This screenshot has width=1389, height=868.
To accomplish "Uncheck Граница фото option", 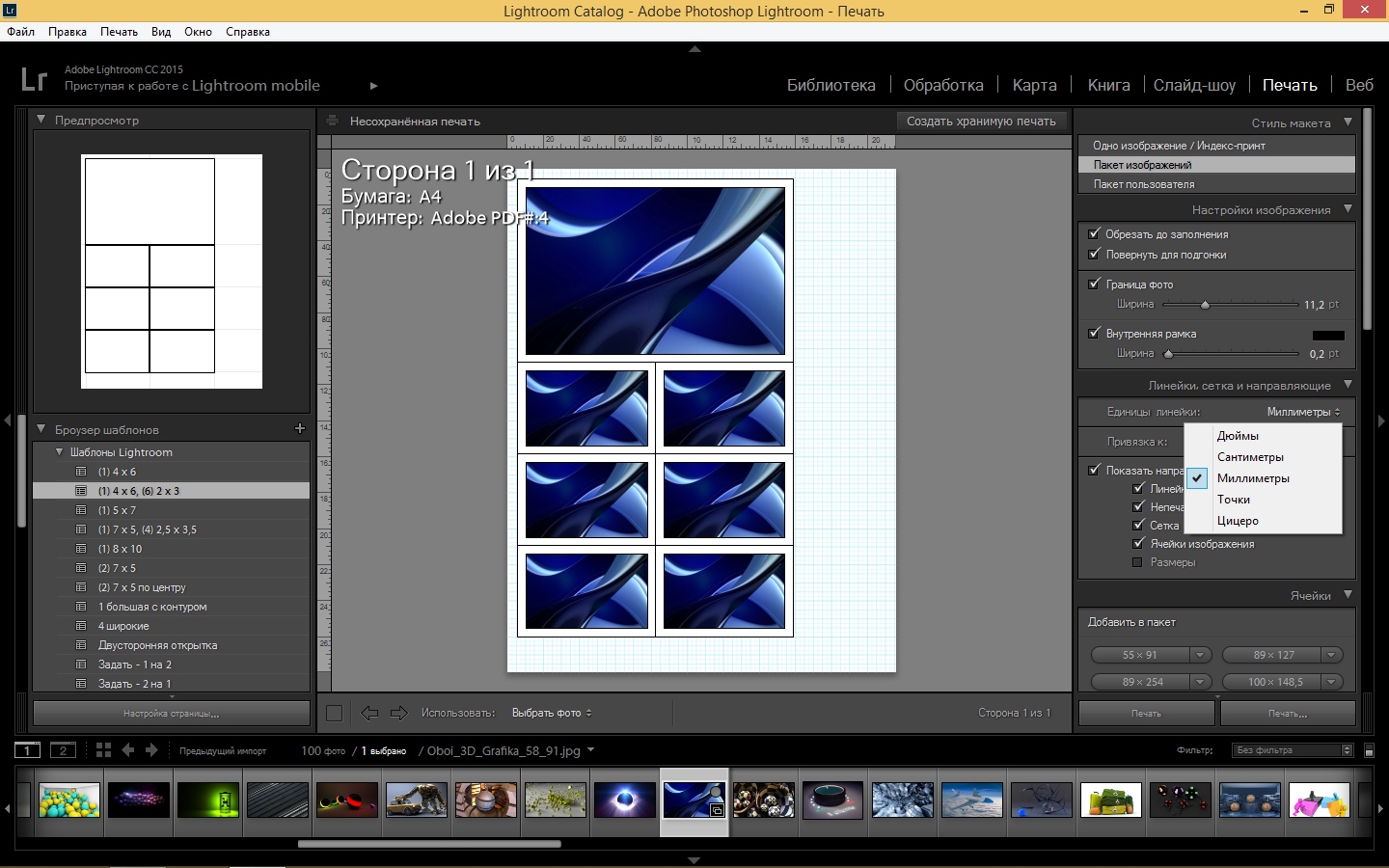I will [x=1094, y=284].
